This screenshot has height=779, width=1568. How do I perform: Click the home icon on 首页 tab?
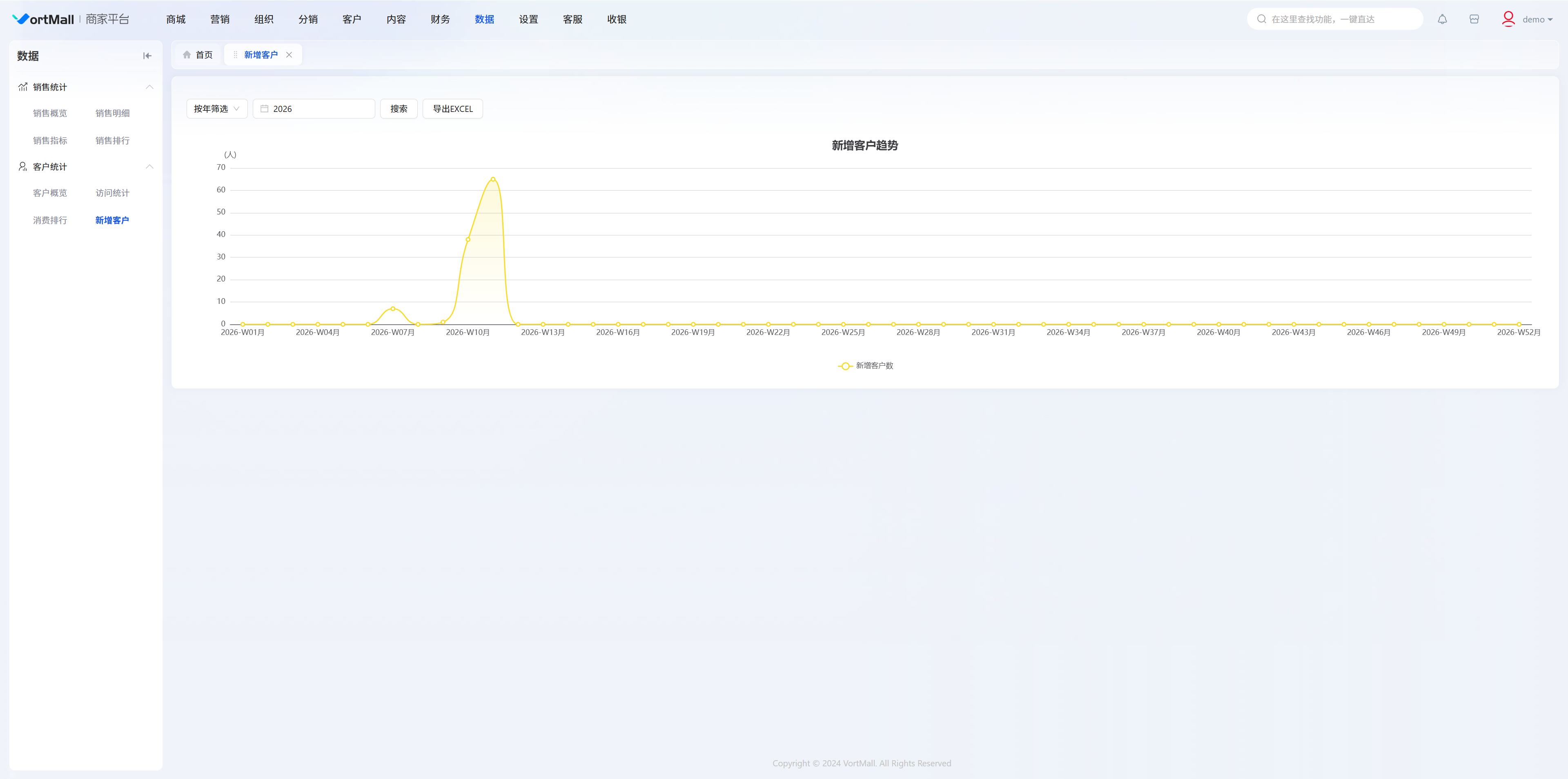coord(187,55)
